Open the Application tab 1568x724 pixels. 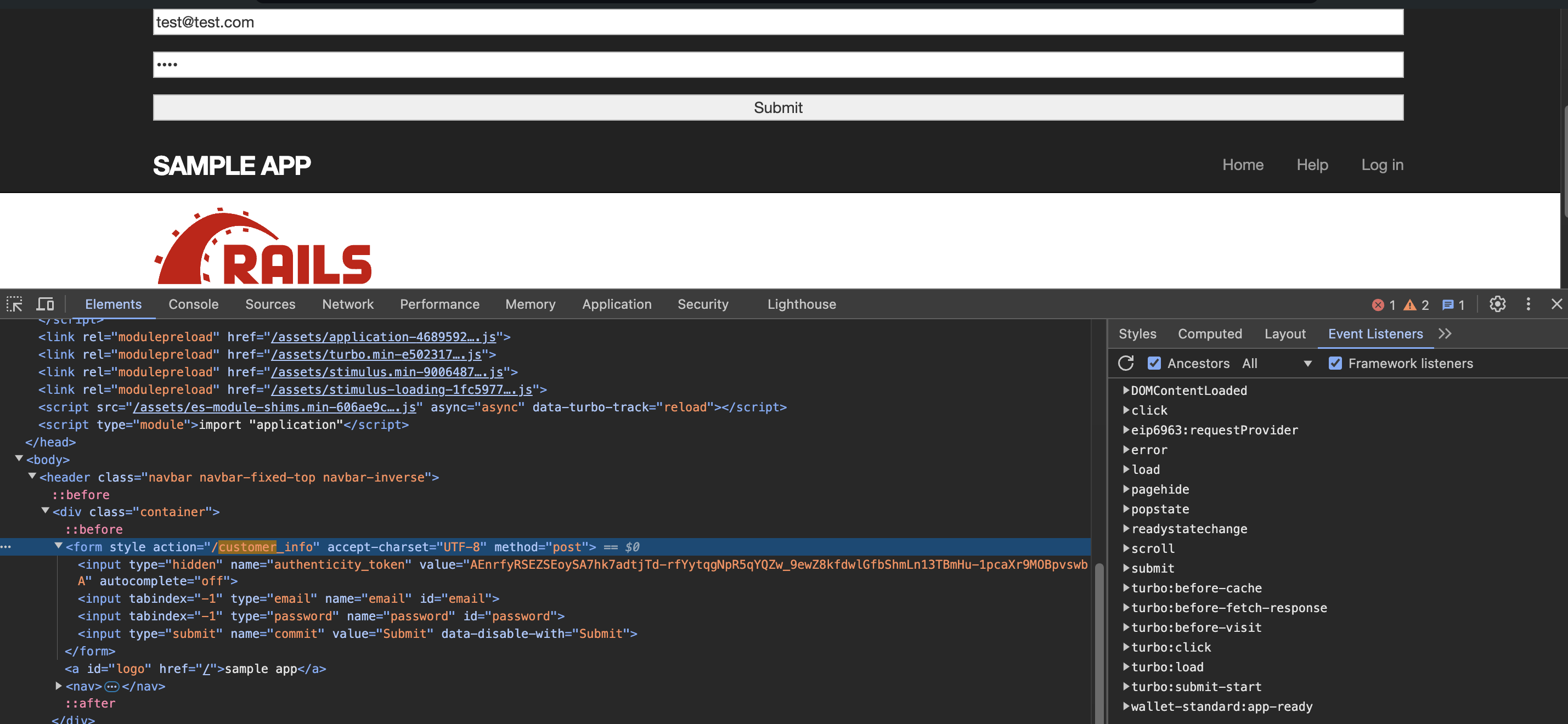tap(617, 304)
